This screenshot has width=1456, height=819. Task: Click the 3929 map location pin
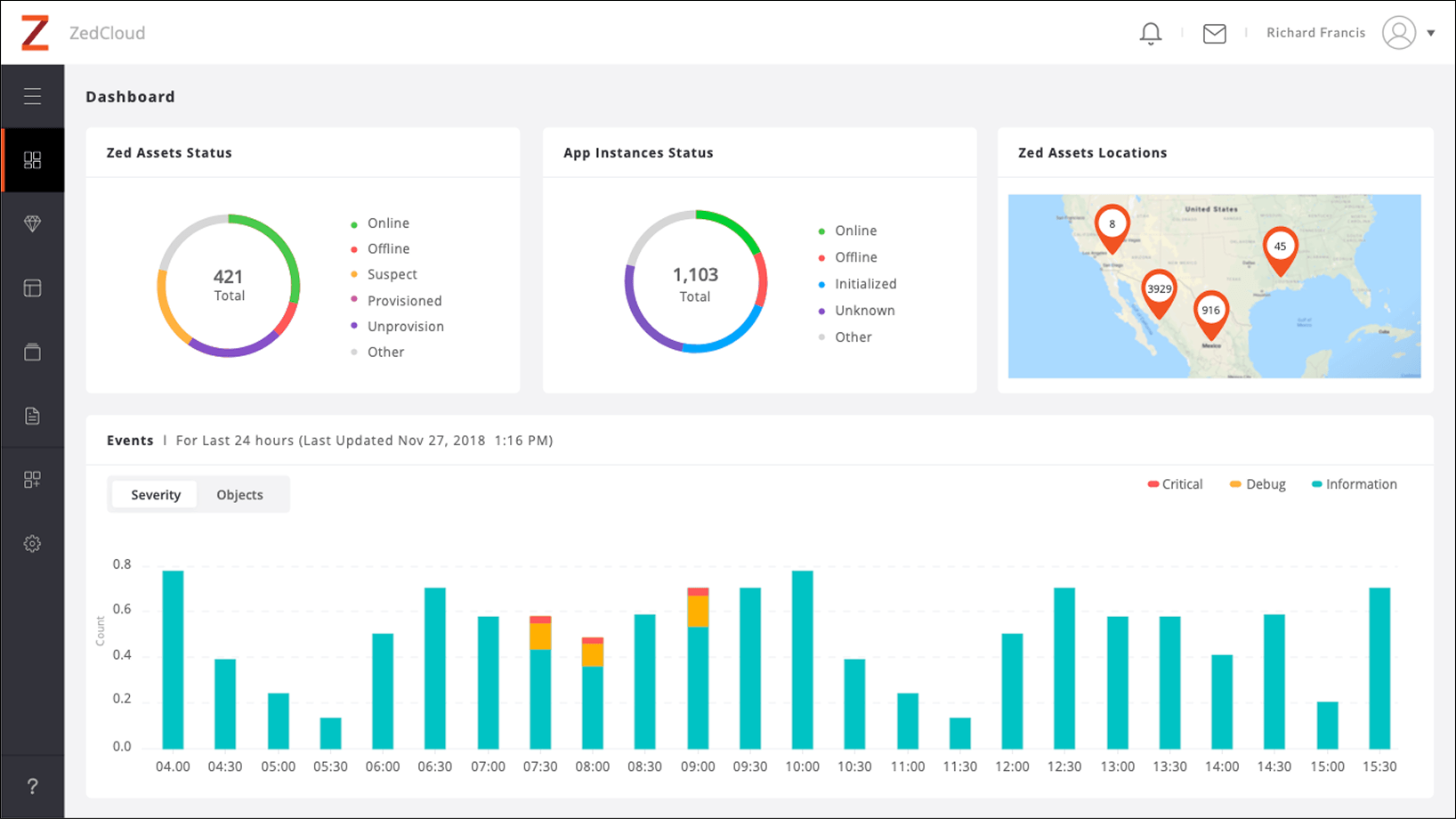pos(1159,291)
